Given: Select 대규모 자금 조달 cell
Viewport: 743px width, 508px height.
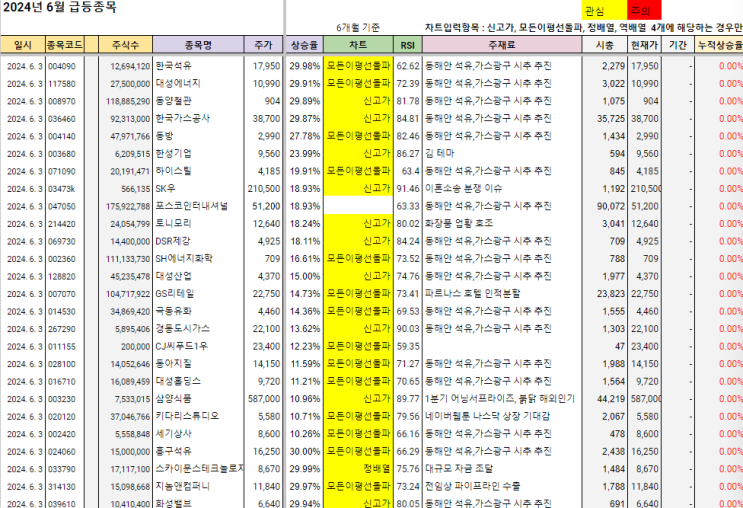Looking at the screenshot, I should coord(459,469).
